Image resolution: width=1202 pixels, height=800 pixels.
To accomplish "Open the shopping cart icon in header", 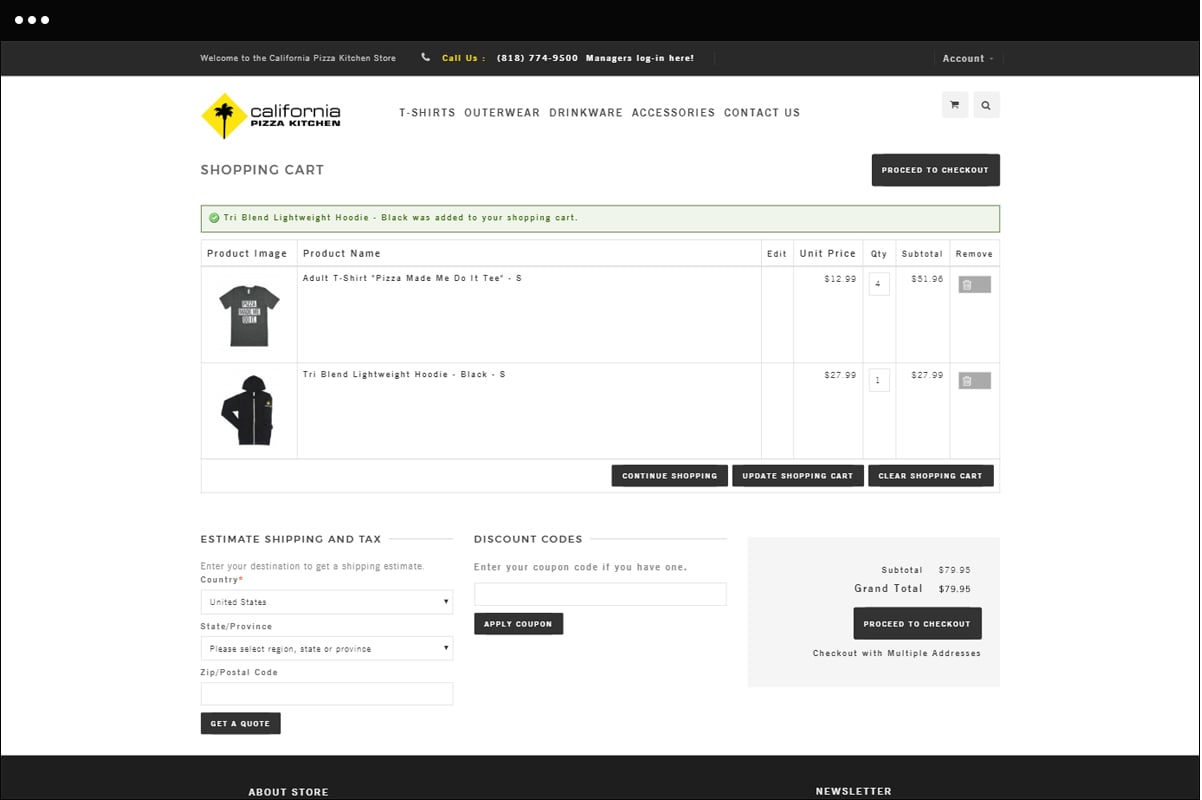I will [954, 105].
